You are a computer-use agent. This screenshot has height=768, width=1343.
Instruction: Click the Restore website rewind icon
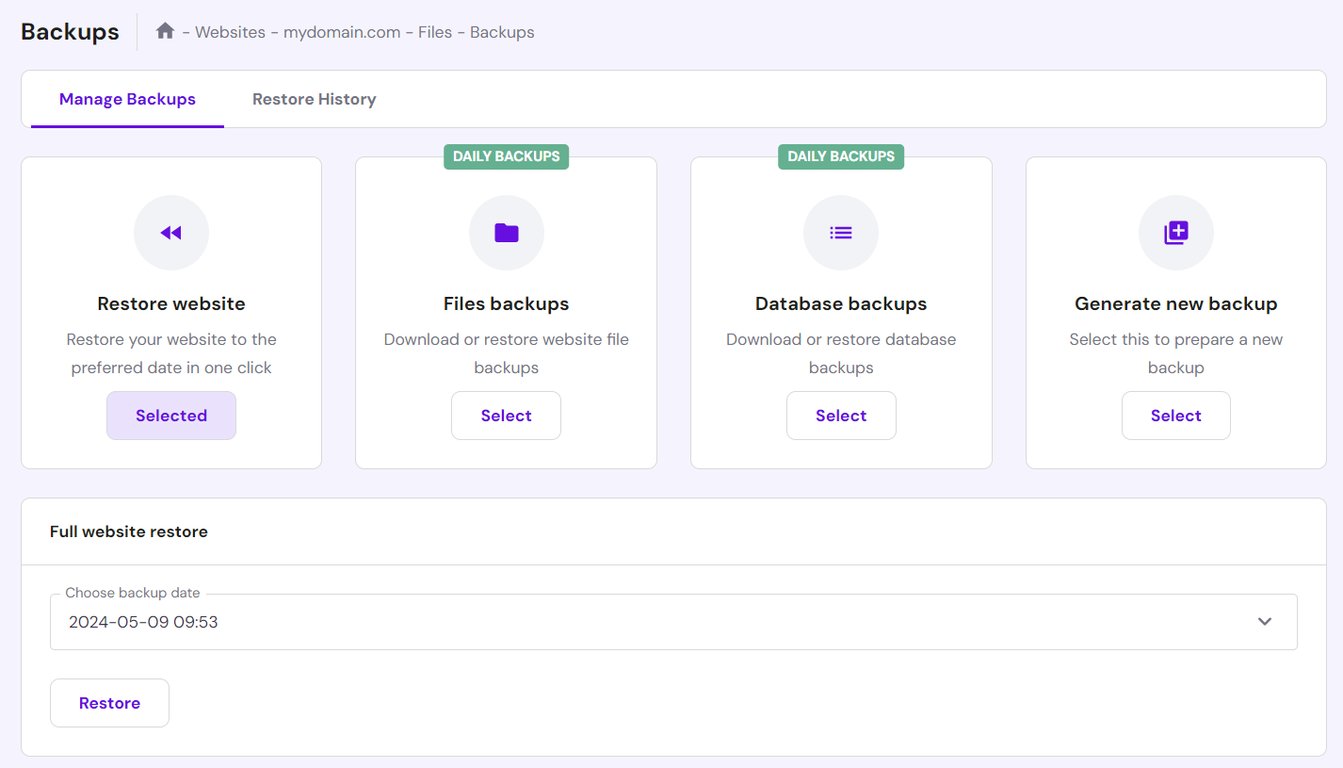click(x=171, y=232)
